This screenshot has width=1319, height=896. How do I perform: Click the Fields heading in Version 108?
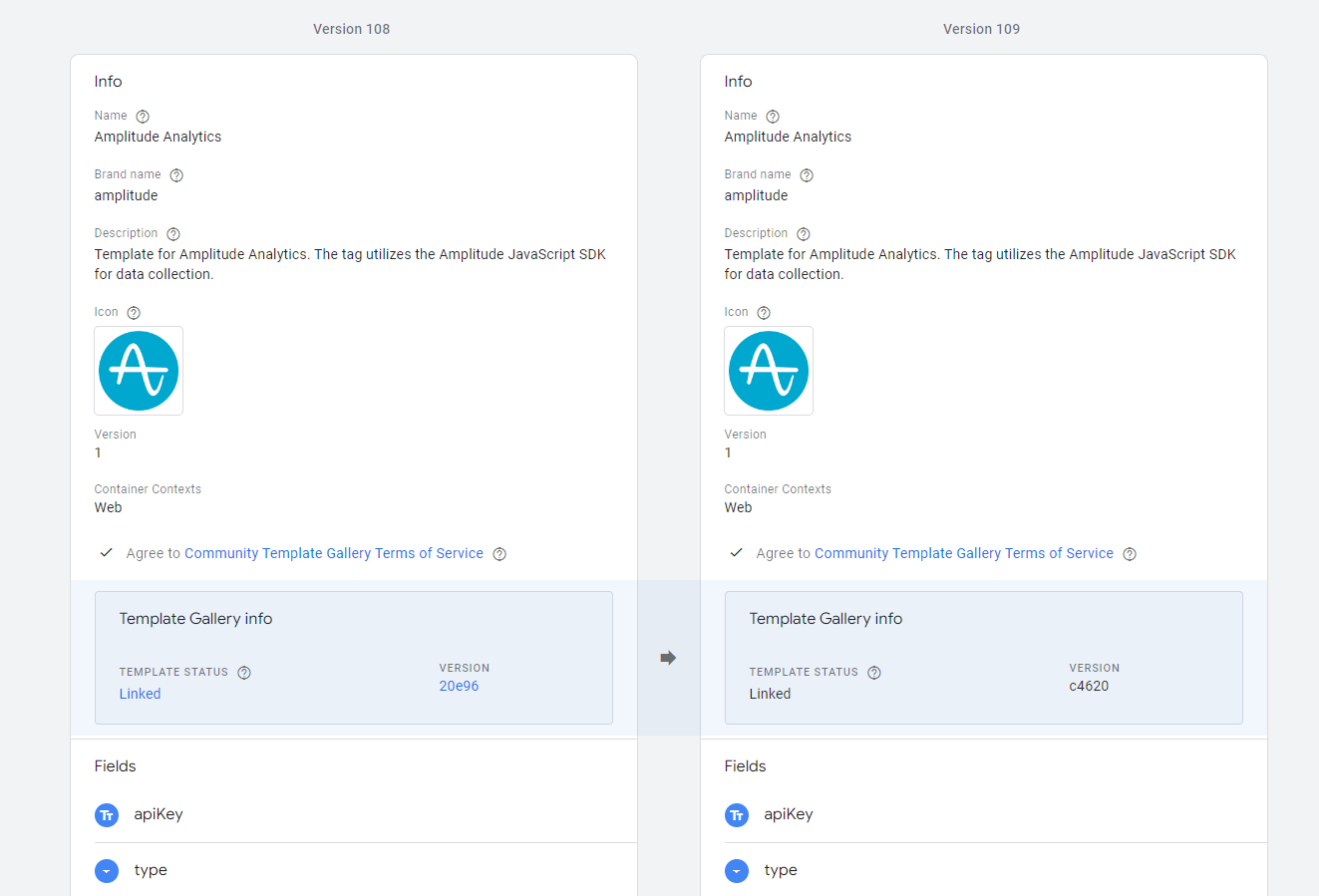point(115,766)
